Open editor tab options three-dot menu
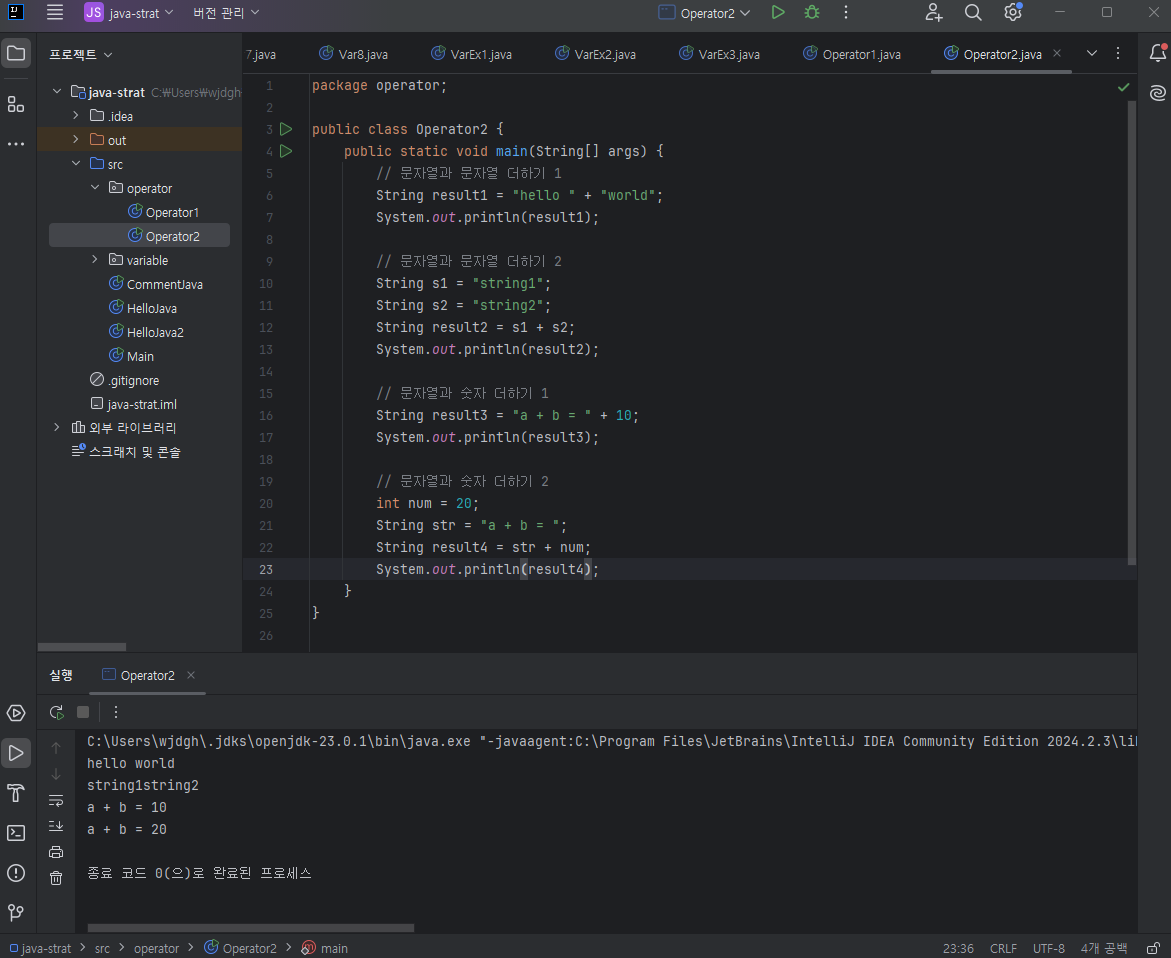 tap(1118, 54)
